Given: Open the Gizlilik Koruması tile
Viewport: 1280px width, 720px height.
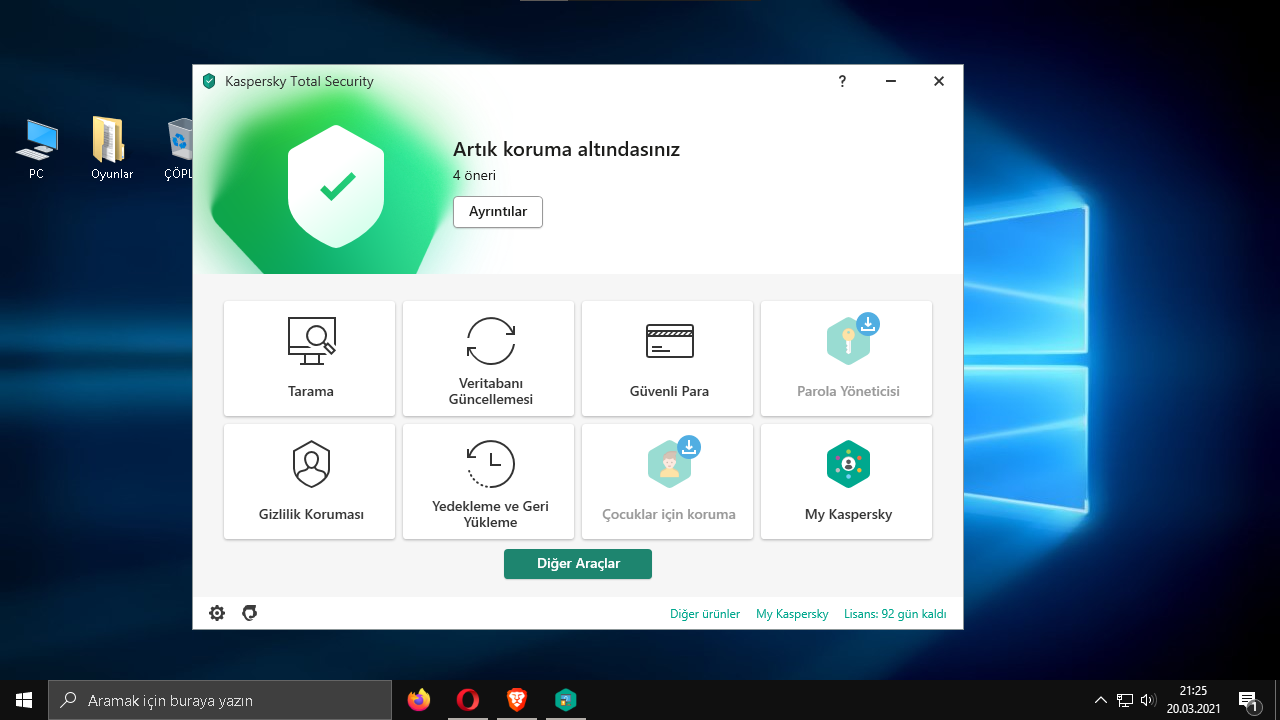Looking at the screenshot, I should point(309,481).
